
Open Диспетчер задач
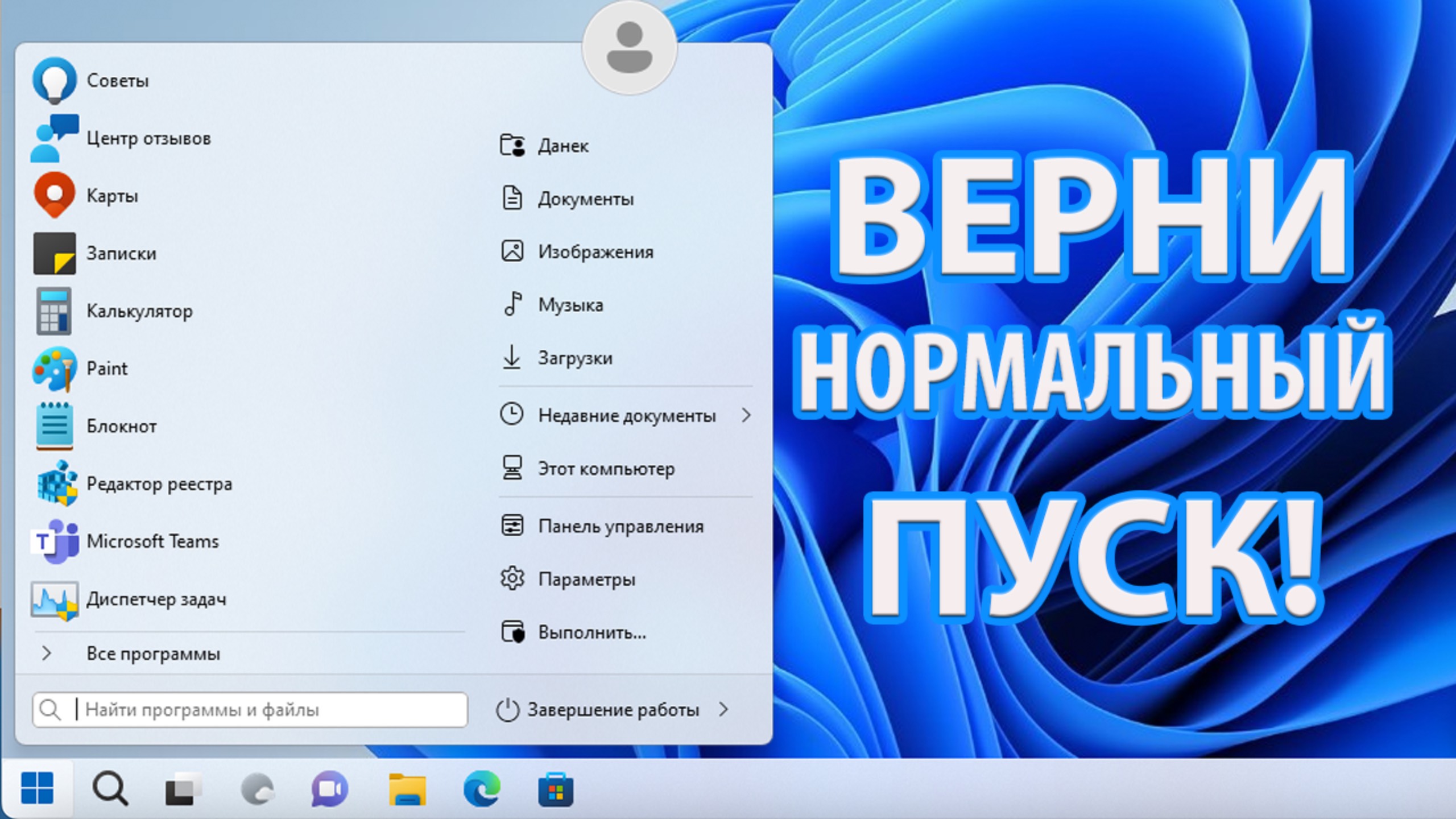click(156, 599)
